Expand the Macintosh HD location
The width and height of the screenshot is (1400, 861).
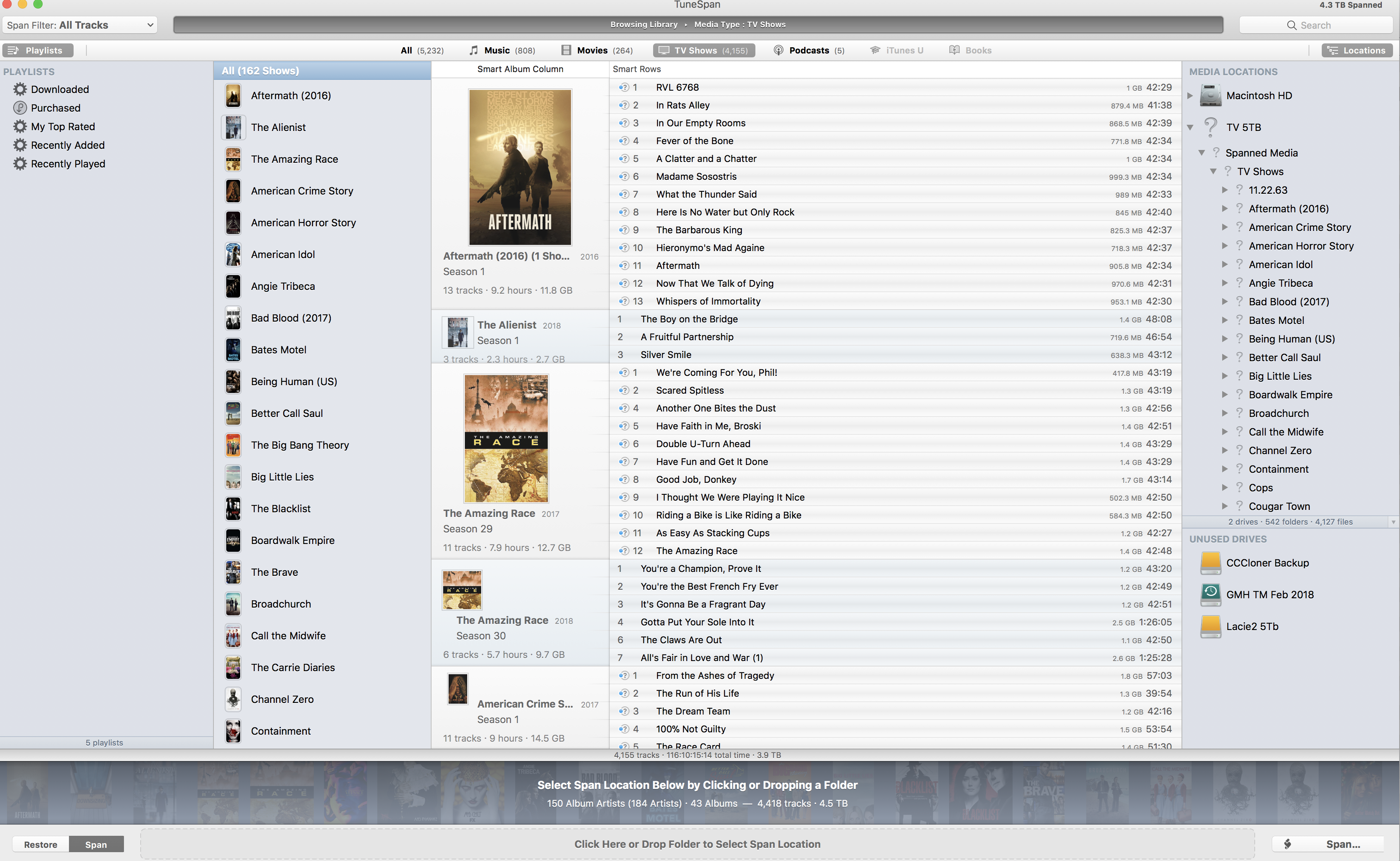(1190, 96)
